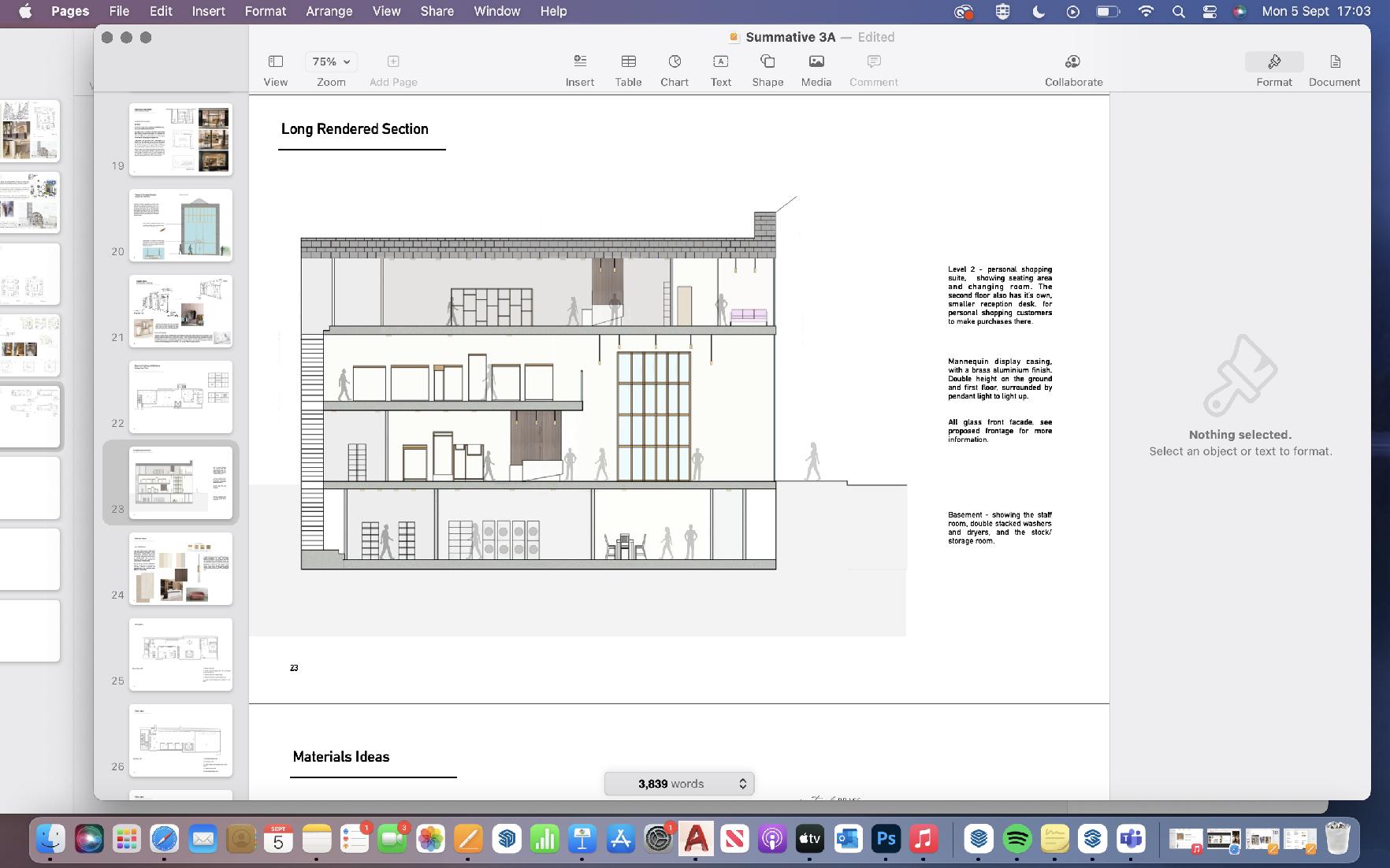This screenshot has height=868, width=1390.
Task: Toggle the Document sidebar
Action: click(1334, 69)
